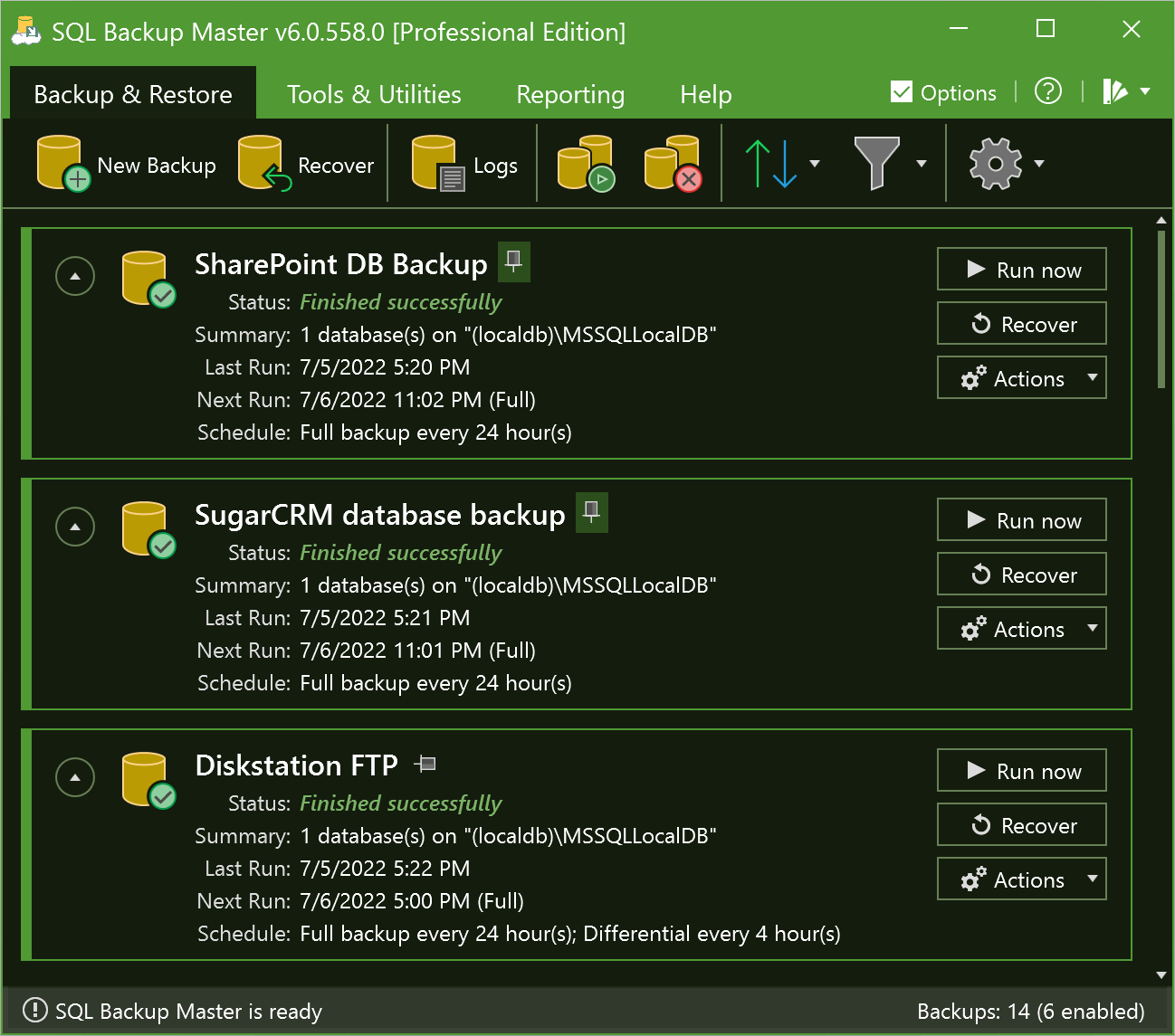Click Recover for SugarCRM database backup
The image size is (1175, 1036).
pyautogui.click(x=1022, y=575)
